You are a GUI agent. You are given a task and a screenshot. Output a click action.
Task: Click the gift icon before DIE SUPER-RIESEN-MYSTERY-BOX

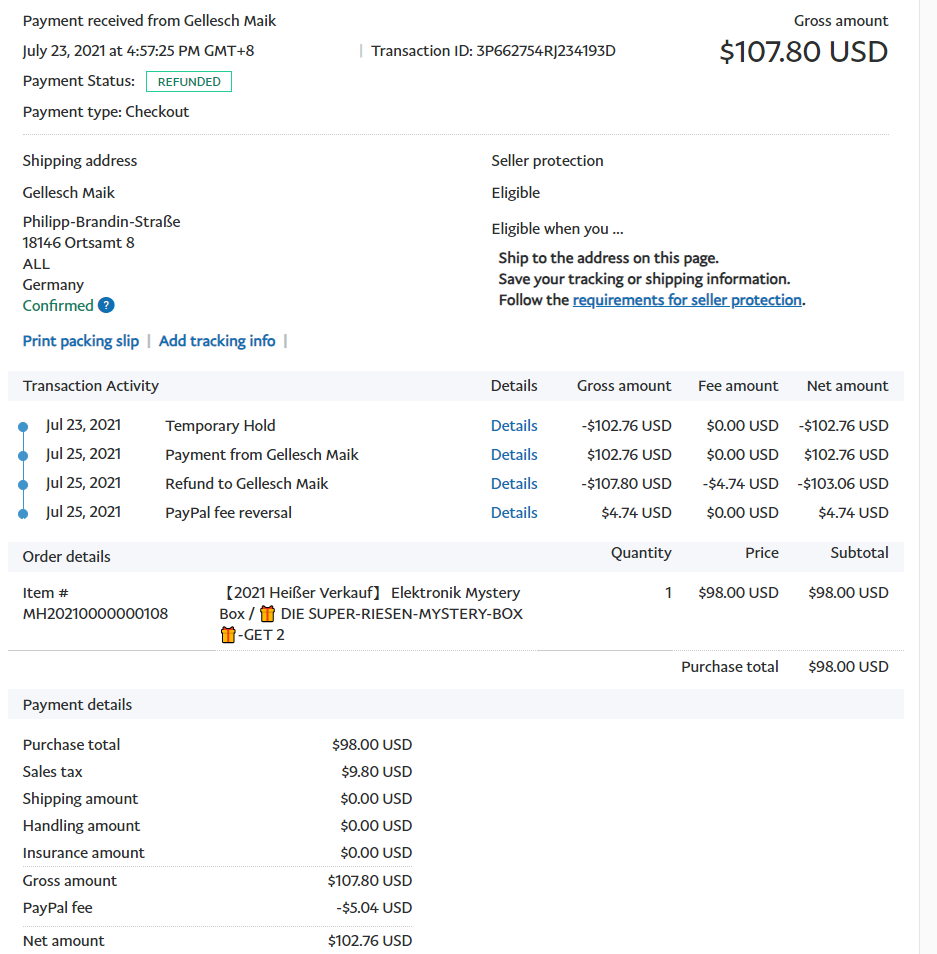267,614
